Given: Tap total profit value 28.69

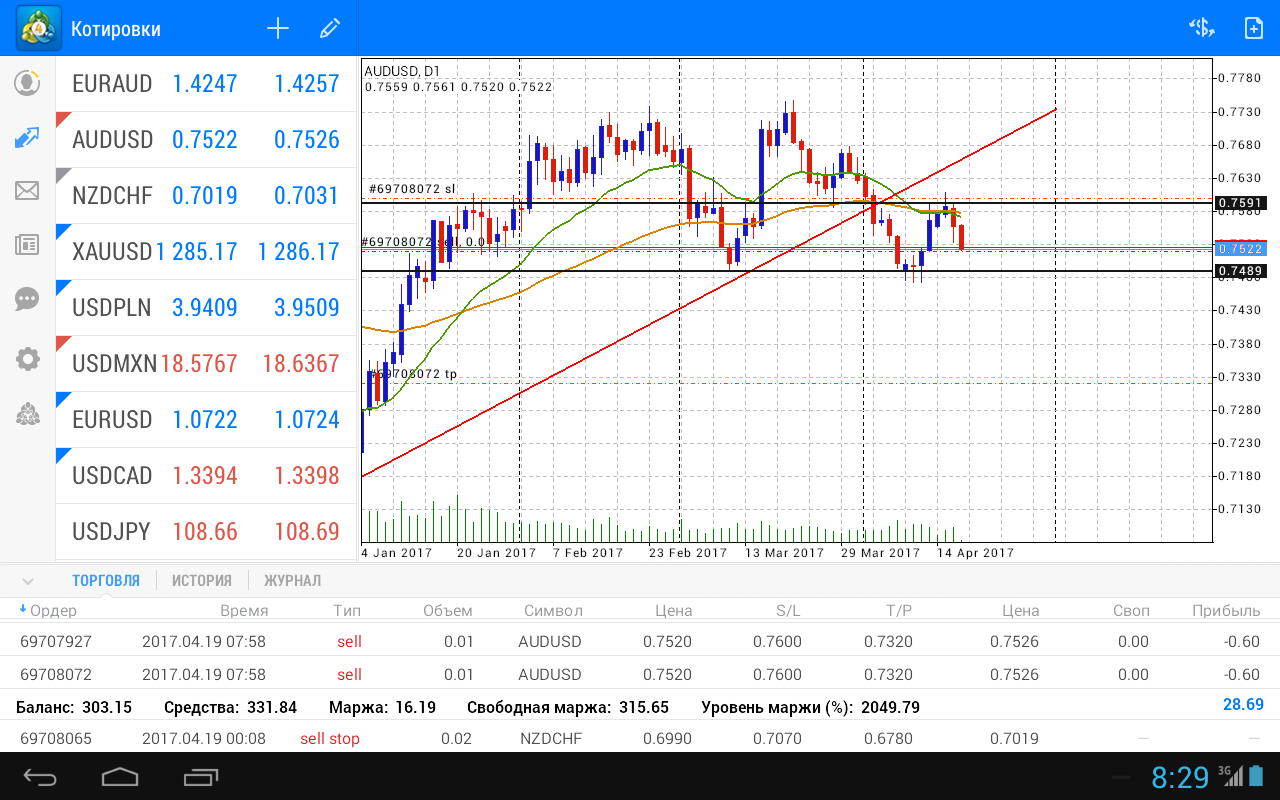Looking at the screenshot, I should pyautogui.click(x=1243, y=705).
